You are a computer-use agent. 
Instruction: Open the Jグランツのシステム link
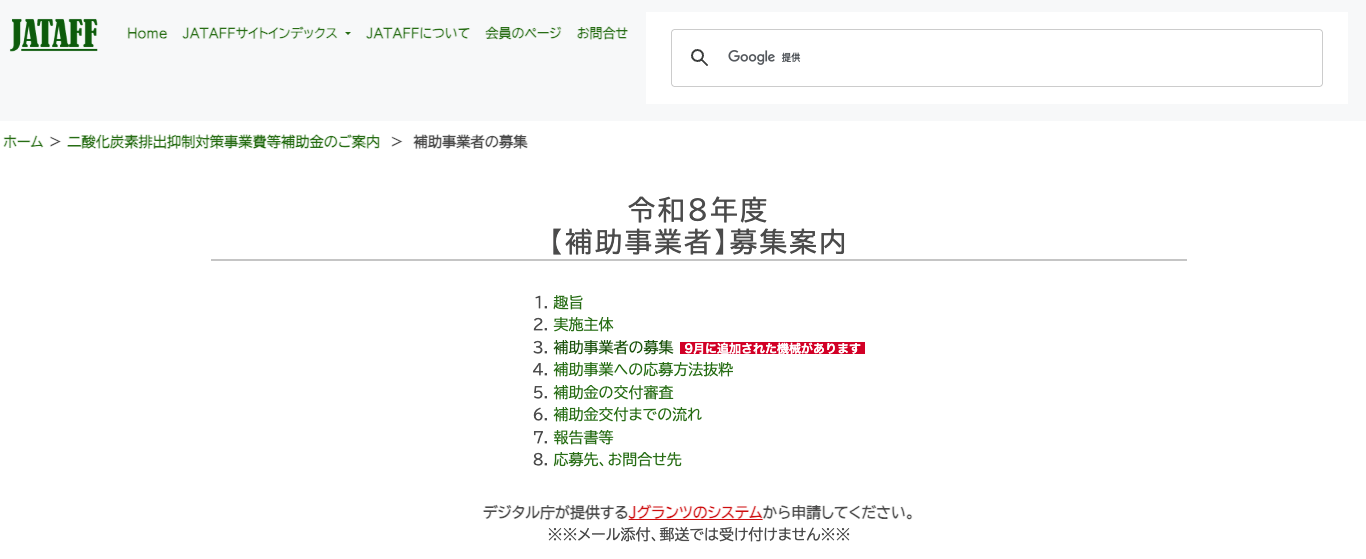coord(696,513)
